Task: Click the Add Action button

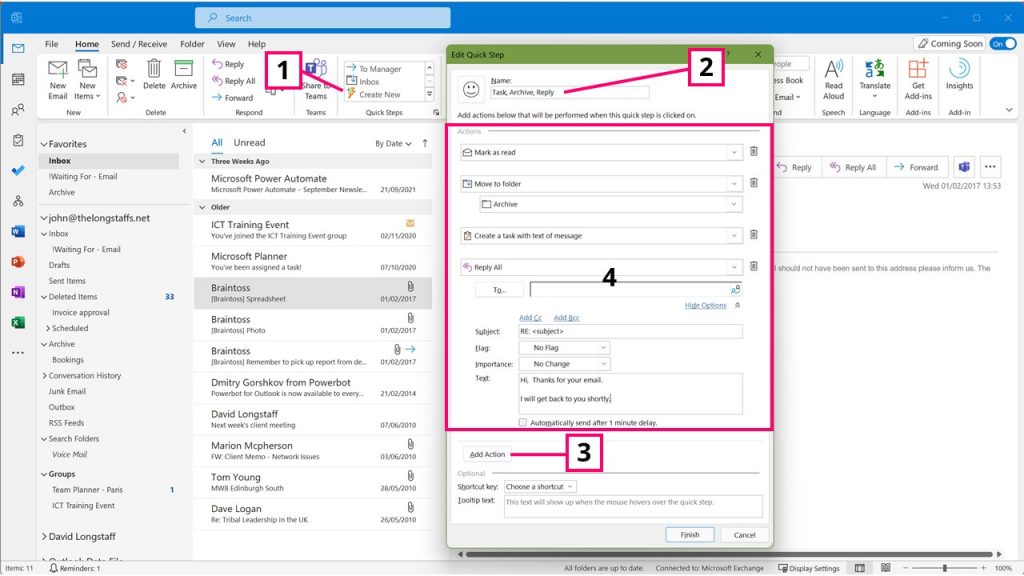Action: click(487, 454)
